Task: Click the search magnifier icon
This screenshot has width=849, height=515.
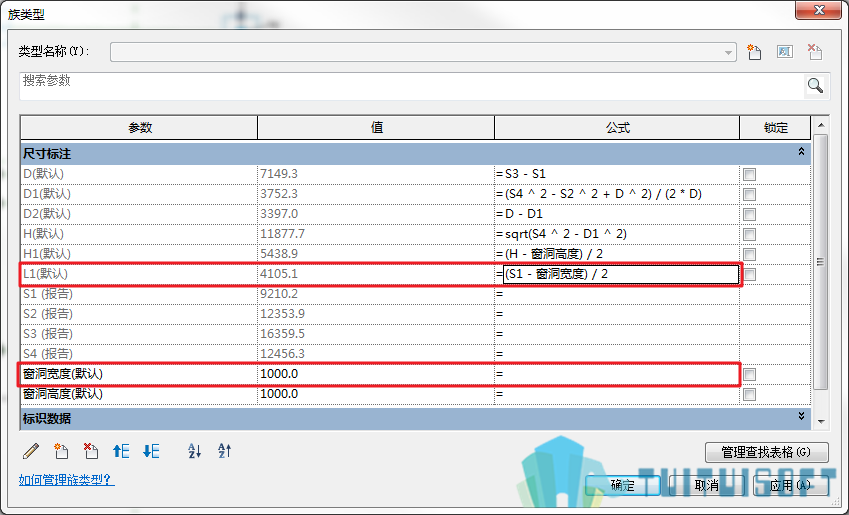Action: point(815,86)
